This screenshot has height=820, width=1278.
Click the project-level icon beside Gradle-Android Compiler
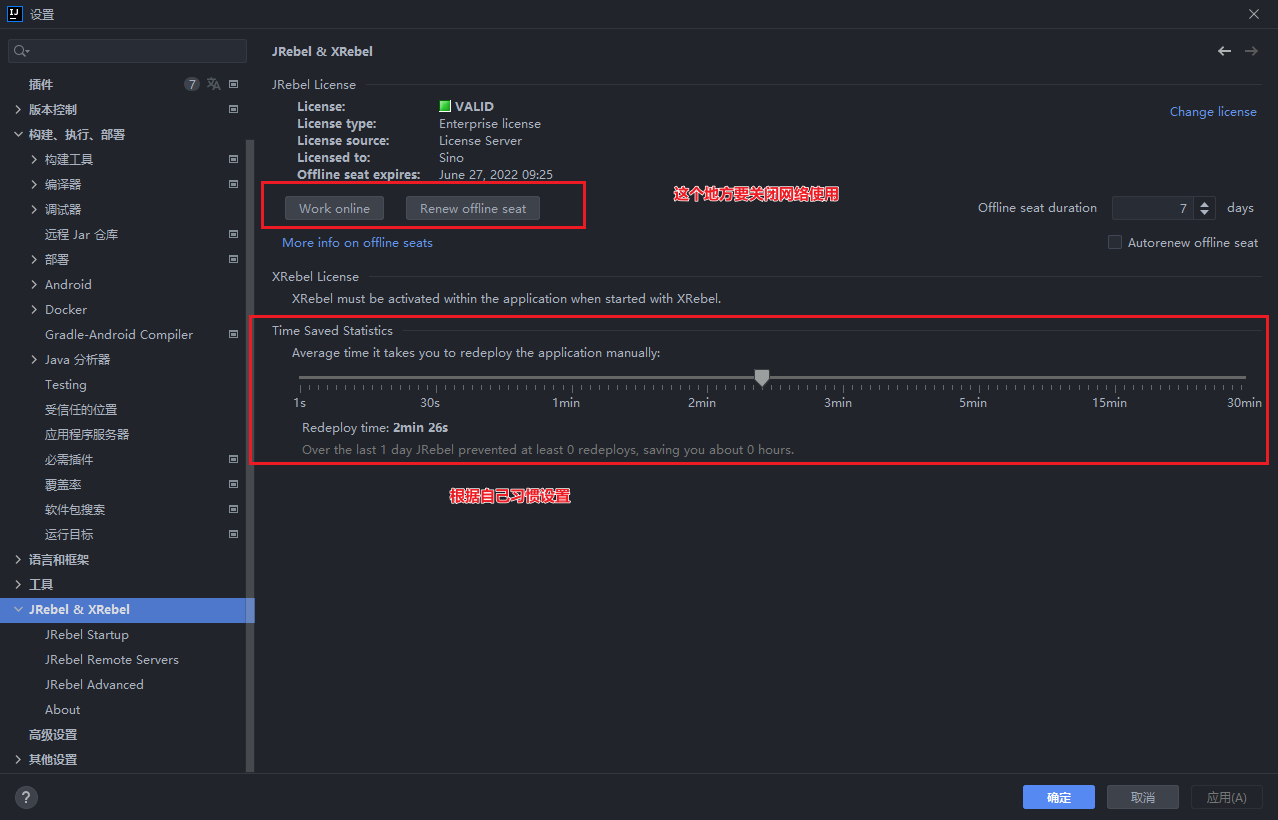pyautogui.click(x=233, y=334)
